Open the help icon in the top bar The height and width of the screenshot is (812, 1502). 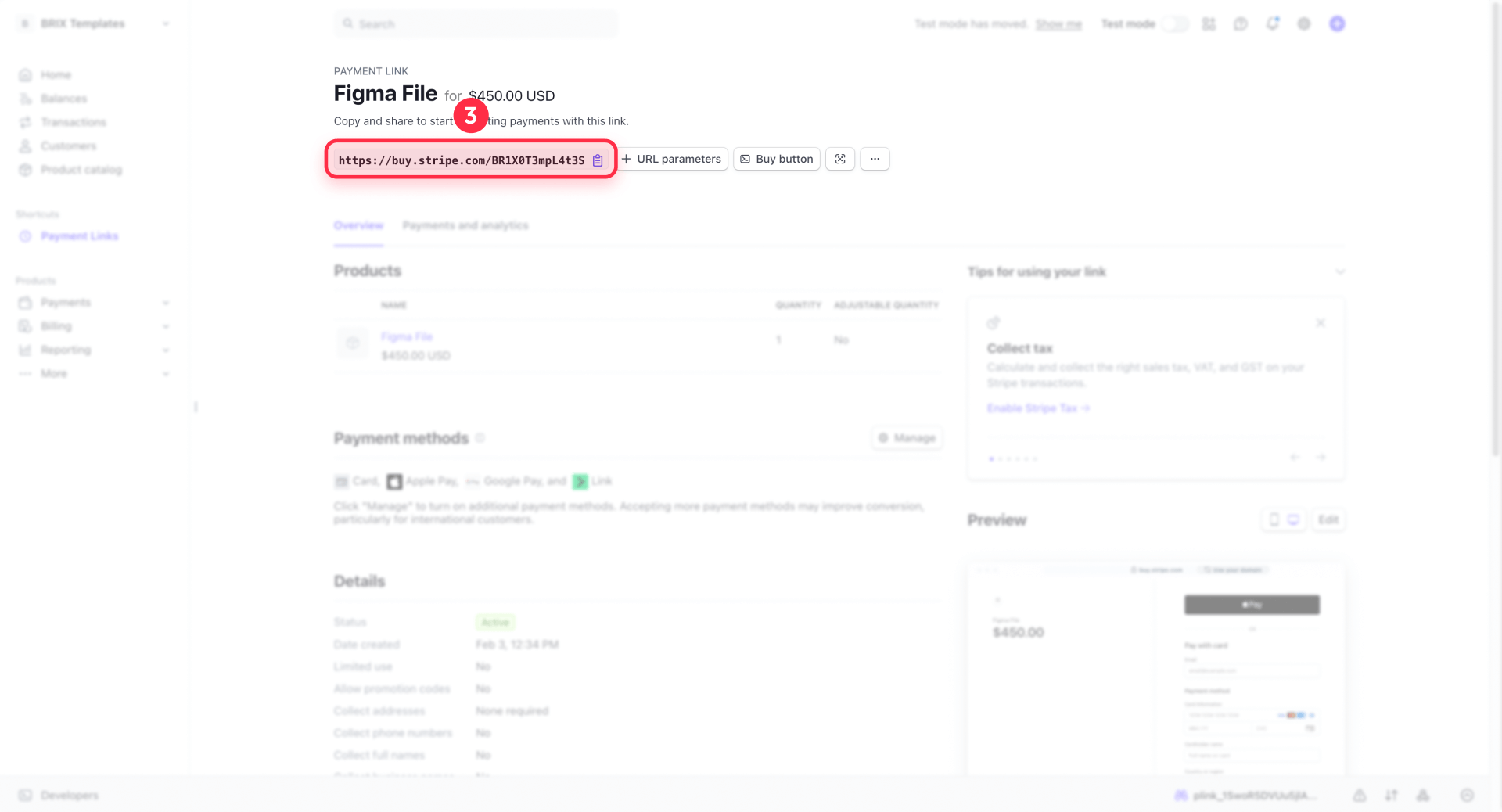tap(1241, 23)
